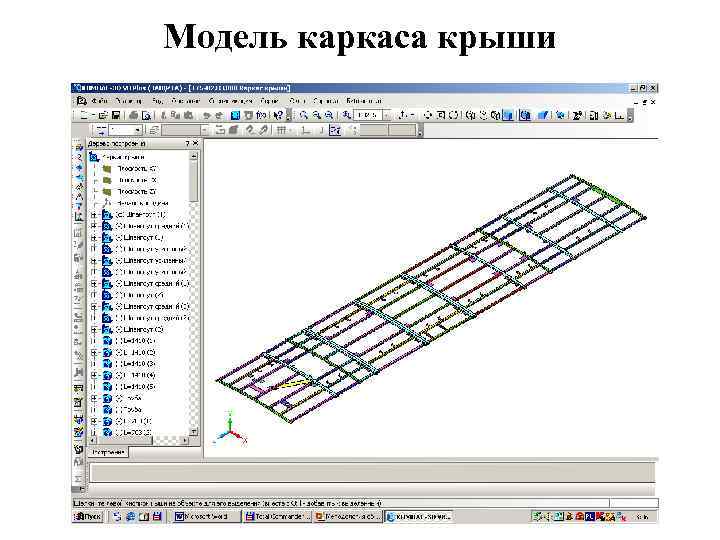
Task: Click the Paste toolbar icon
Action: coord(188,115)
